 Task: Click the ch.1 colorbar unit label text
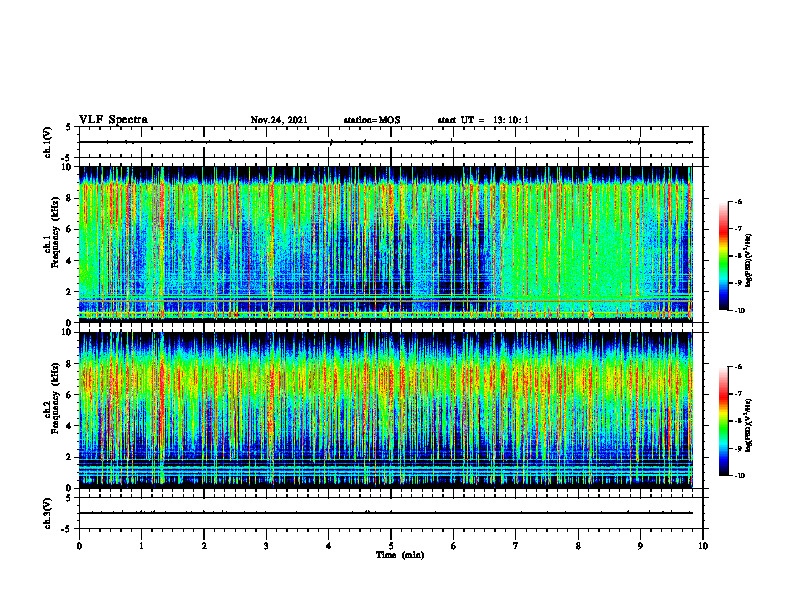[x=748, y=261]
